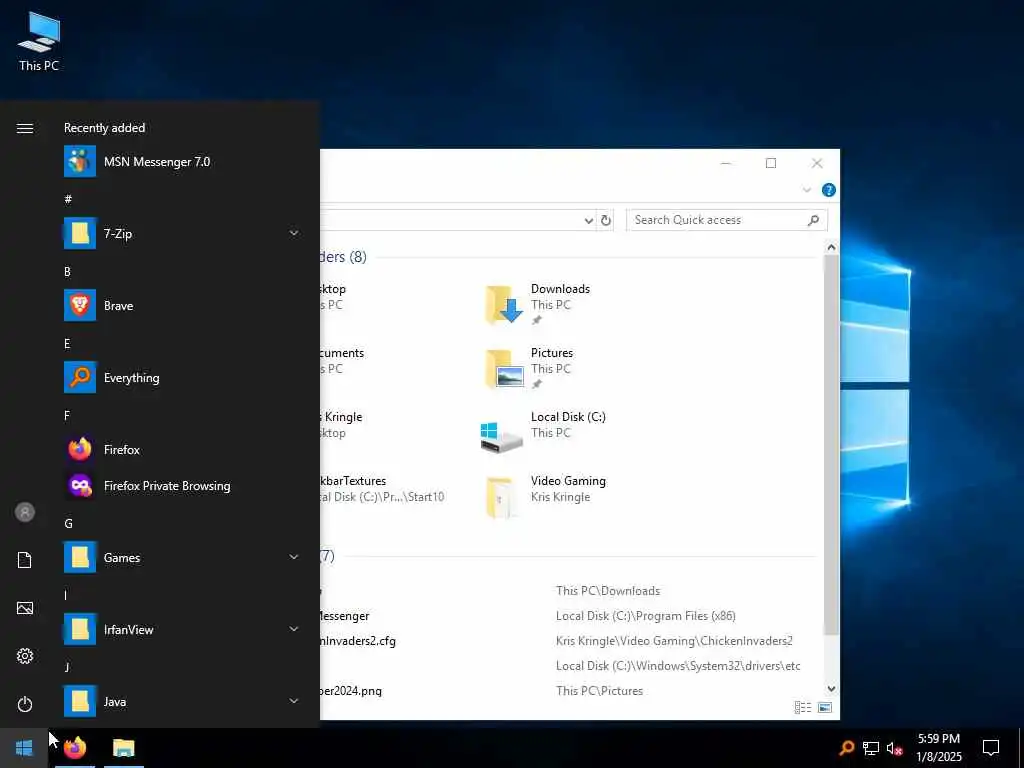Image resolution: width=1024 pixels, height=768 pixels.
Task: Select Local Disk (C:)\Program Files (x86) path
Action: point(645,616)
